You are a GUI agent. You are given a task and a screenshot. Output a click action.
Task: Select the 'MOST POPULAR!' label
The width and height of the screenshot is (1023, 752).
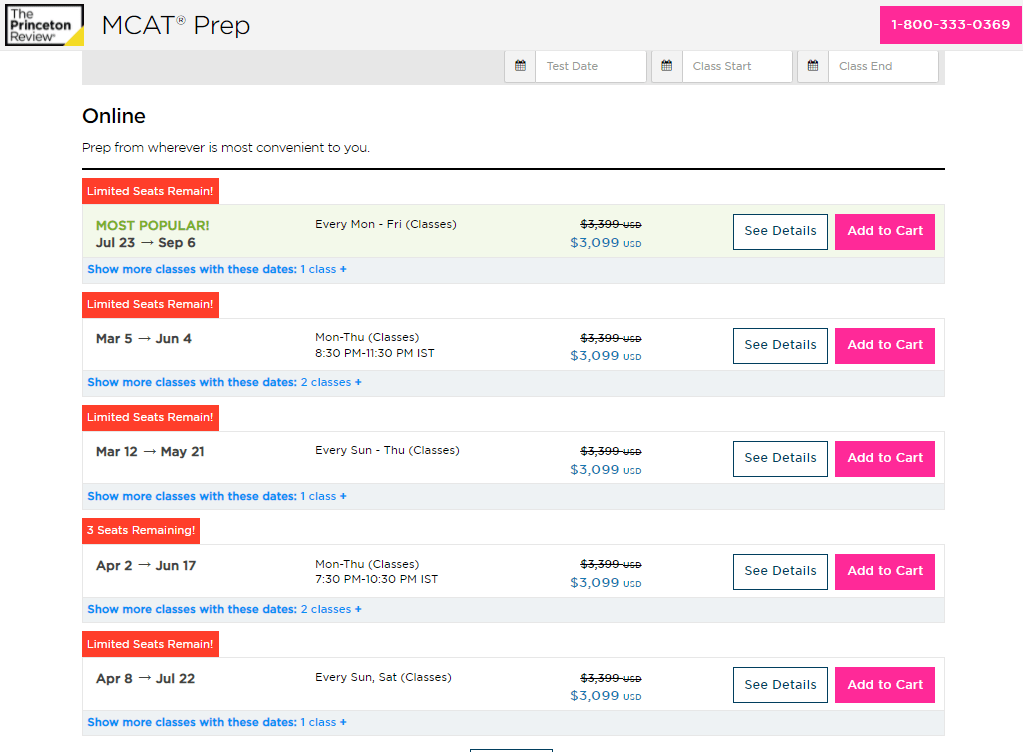pyautogui.click(x=153, y=226)
